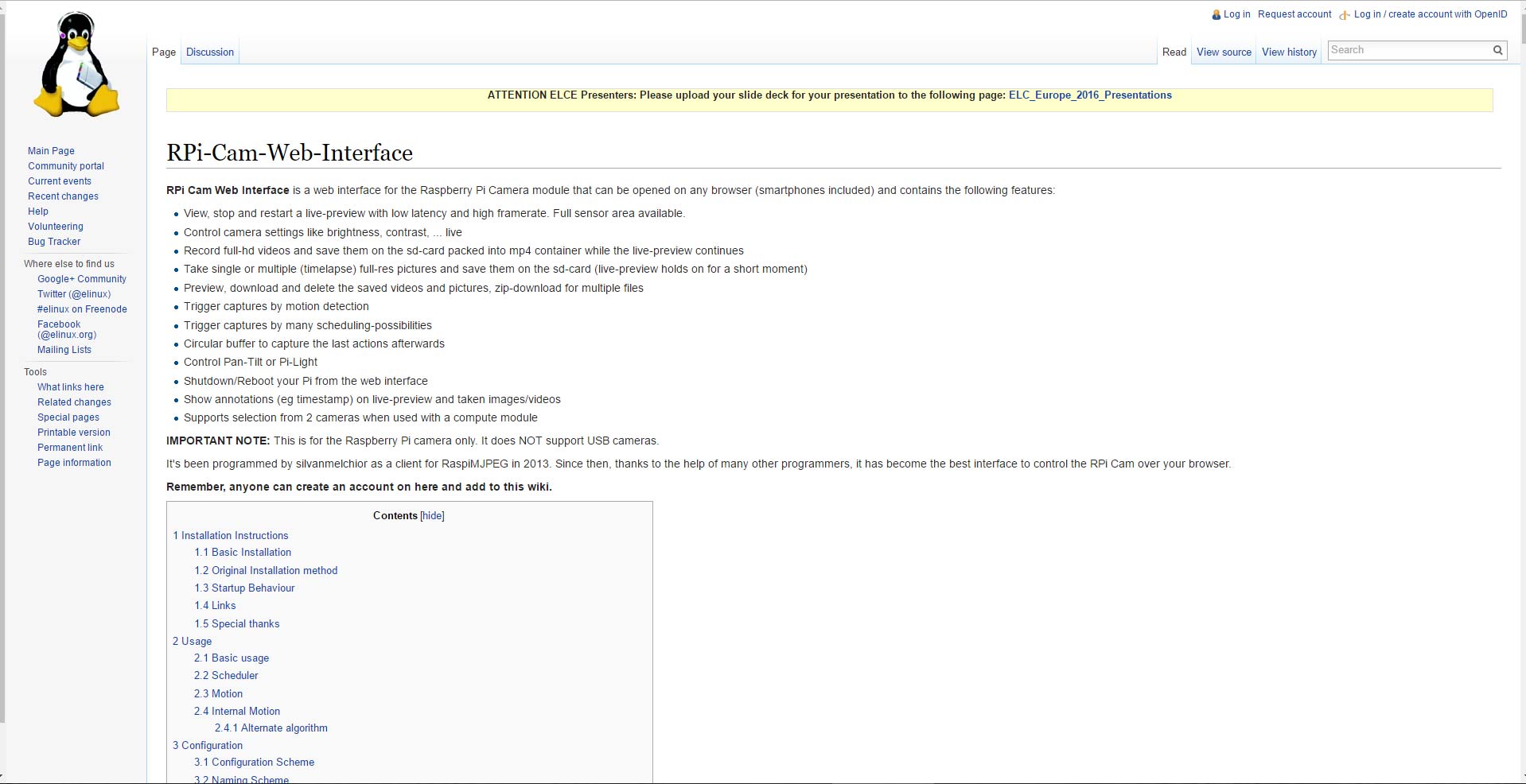Visit the Facebook (@elinux.org) link
Image resolution: width=1526 pixels, height=784 pixels.
pos(67,330)
